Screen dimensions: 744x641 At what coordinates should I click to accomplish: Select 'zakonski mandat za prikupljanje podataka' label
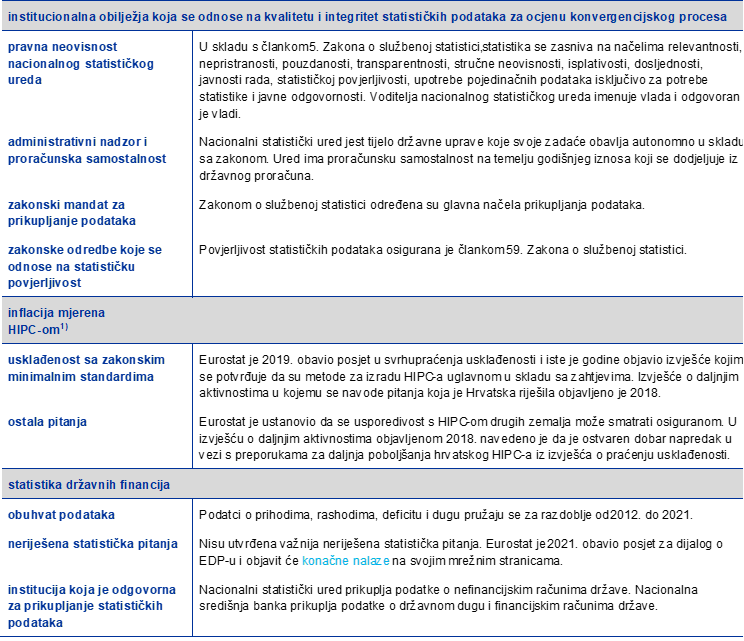point(71,212)
